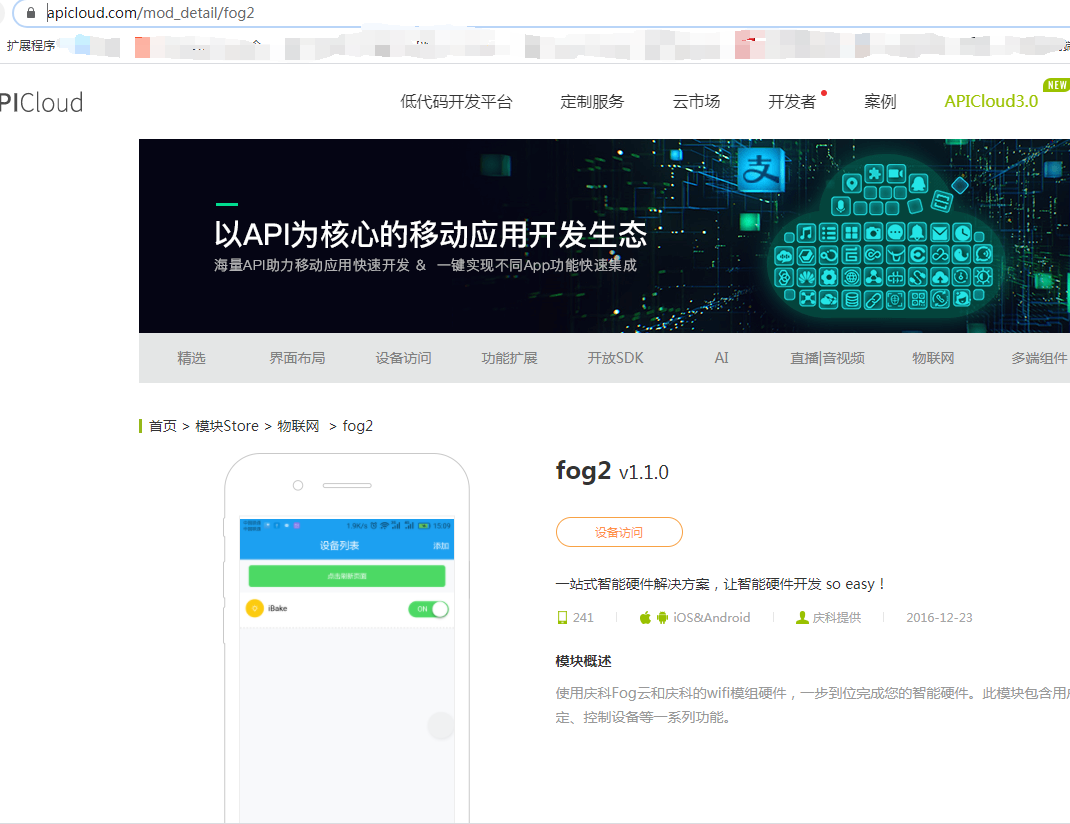
Task: Go to 模块Store breadcrumb link
Action: (227, 426)
